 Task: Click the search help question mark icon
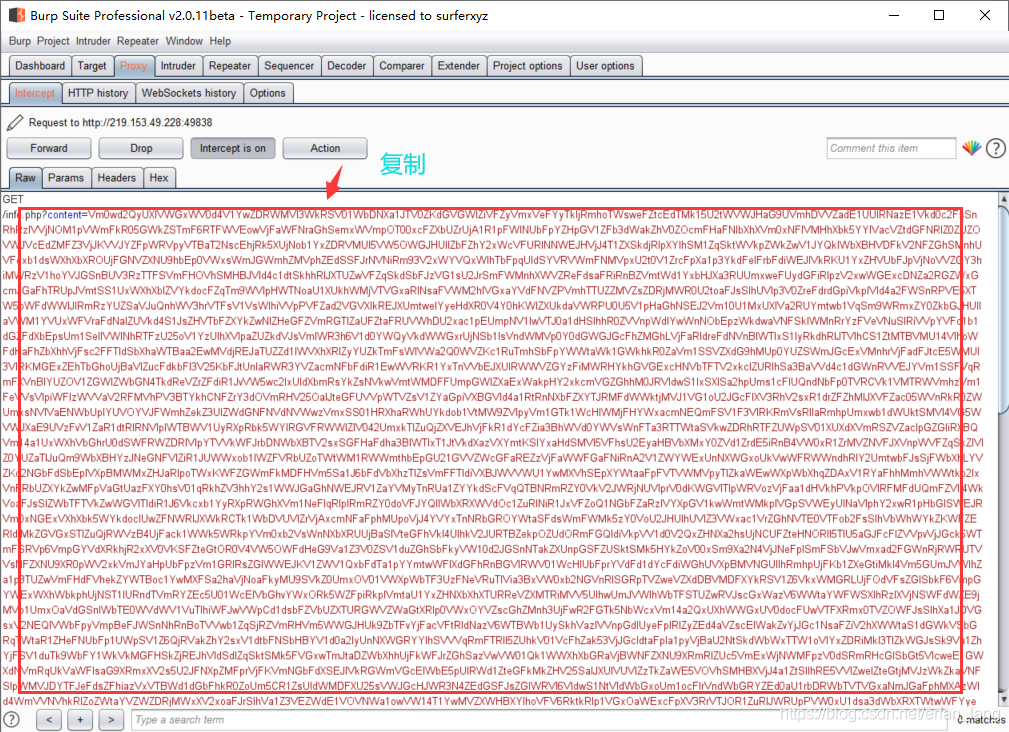click(x=12, y=720)
